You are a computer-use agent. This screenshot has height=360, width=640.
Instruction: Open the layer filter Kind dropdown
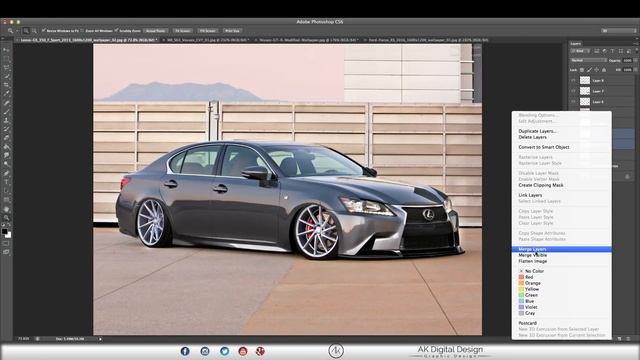click(x=580, y=51)
